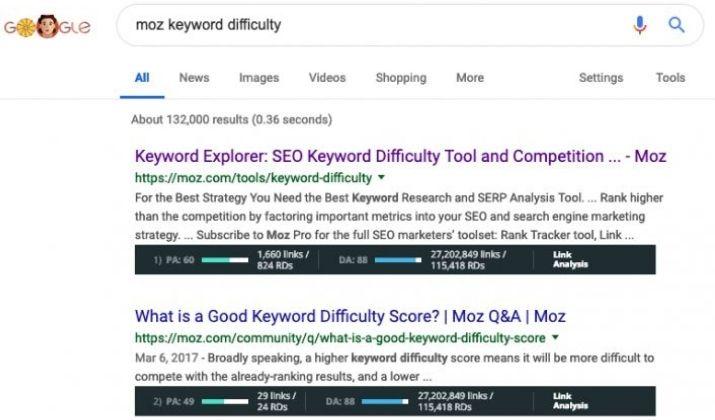The width and height of the screenshot is (715, 420).
Task: Click the DA: 88 bar on first result
Action: coord(398,260)
